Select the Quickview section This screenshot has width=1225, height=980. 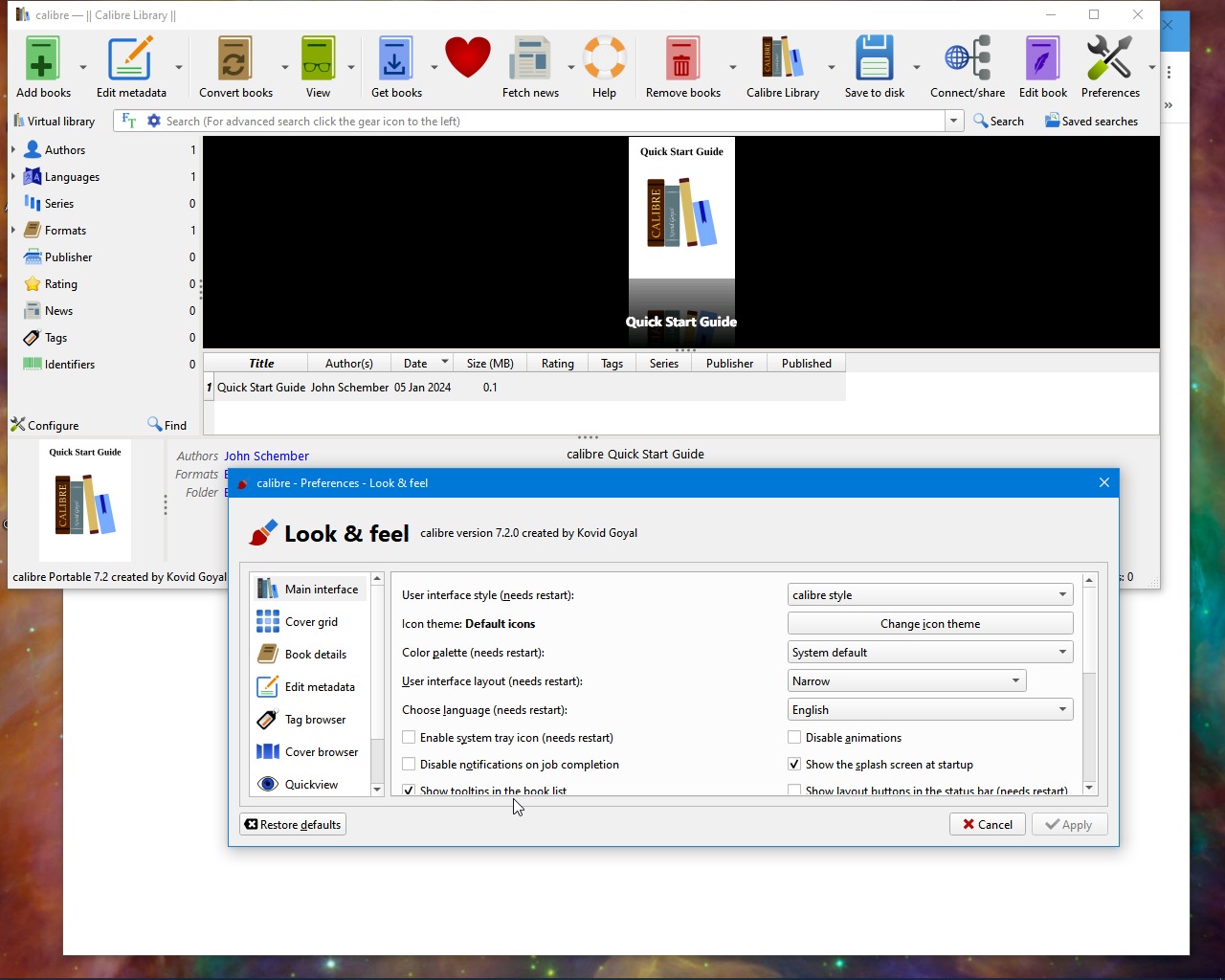pos(309,785)
